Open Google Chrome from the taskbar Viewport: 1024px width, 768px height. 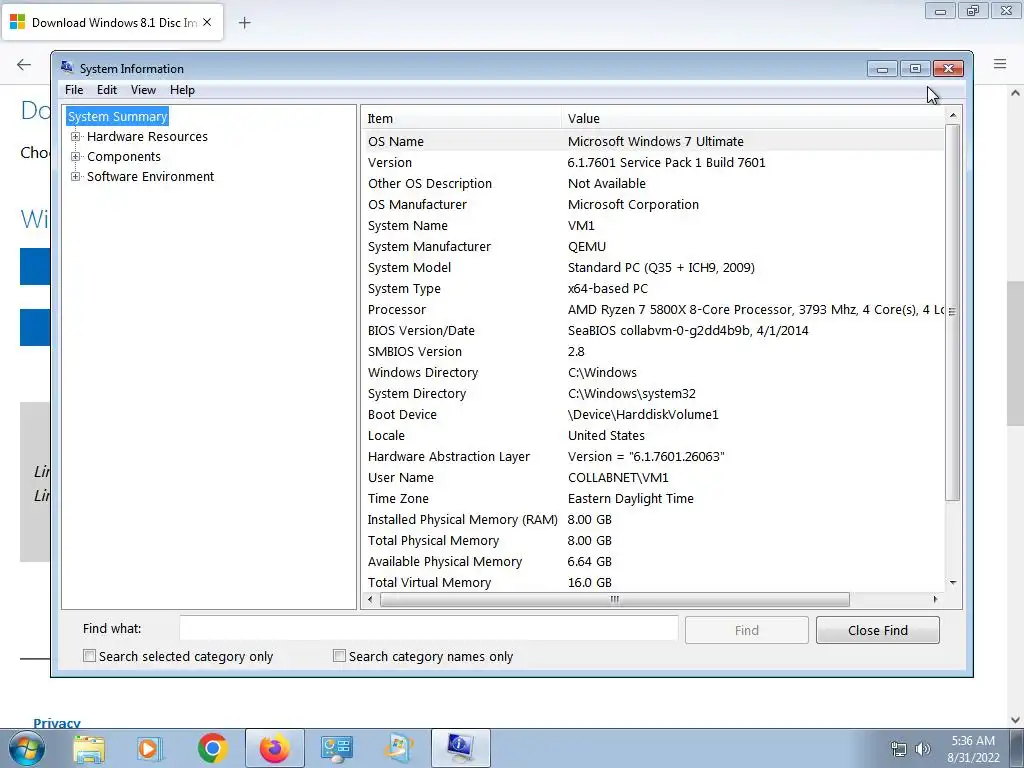(x=212, y=748)
